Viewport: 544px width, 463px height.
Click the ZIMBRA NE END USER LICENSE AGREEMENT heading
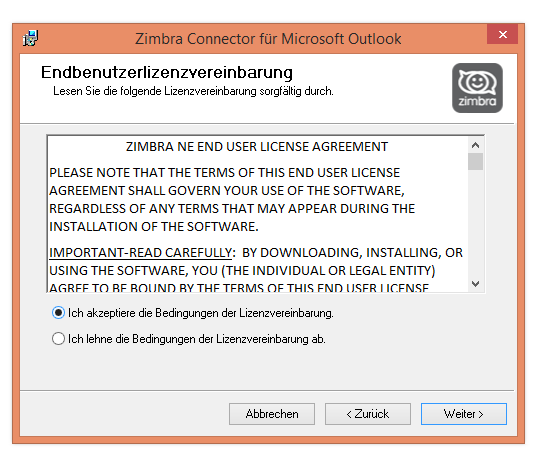(x=257, y=147)
